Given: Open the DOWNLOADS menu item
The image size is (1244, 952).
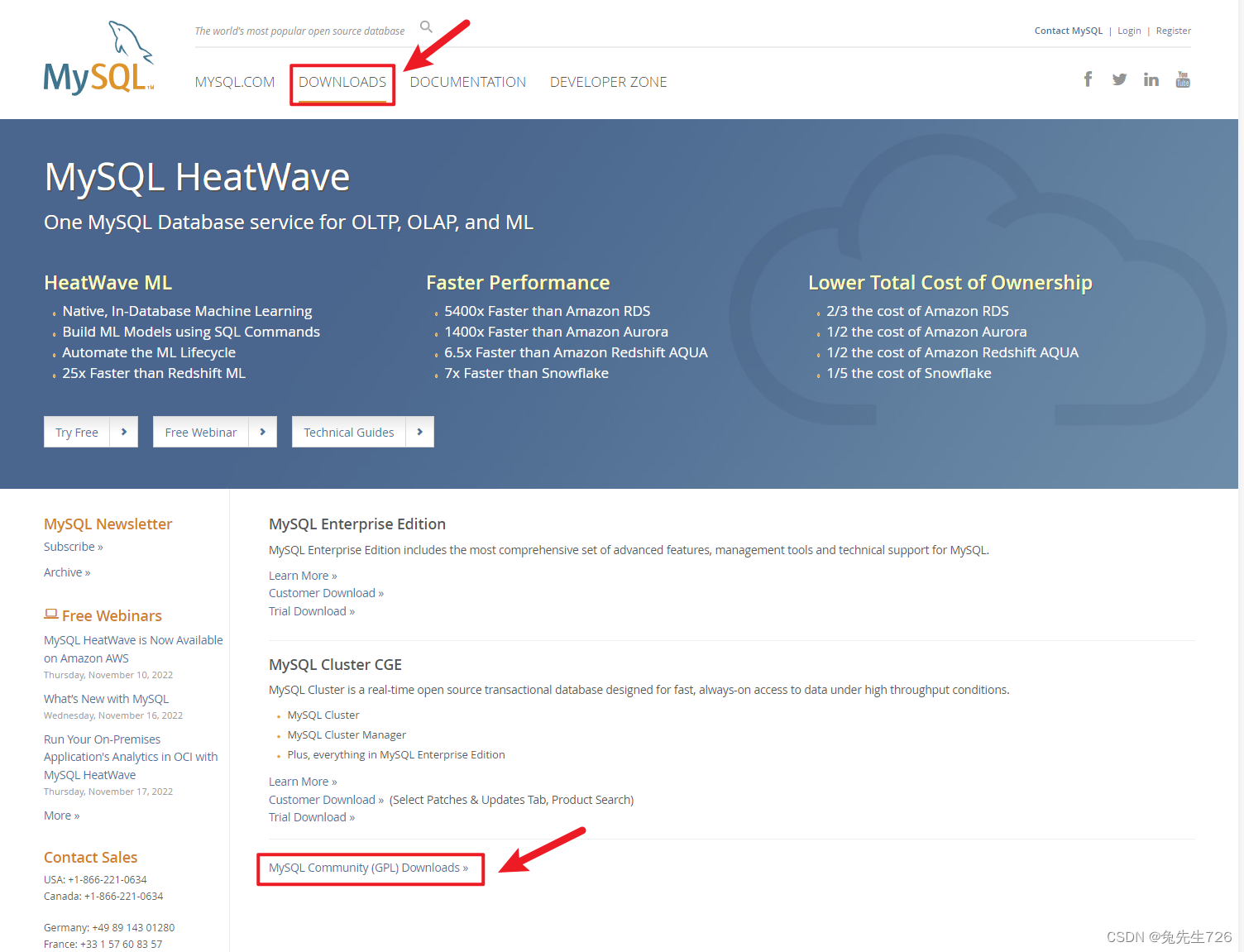Looking at the screenshot, I should [x=342, y=82].
